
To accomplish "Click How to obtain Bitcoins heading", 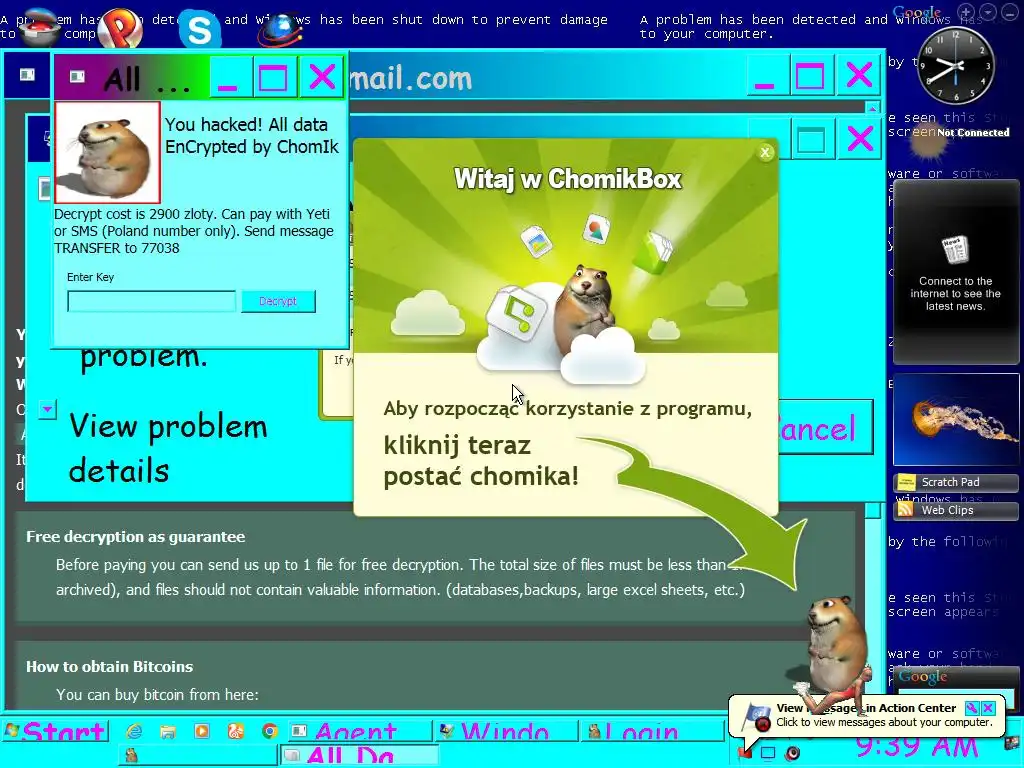I will 110,667.
